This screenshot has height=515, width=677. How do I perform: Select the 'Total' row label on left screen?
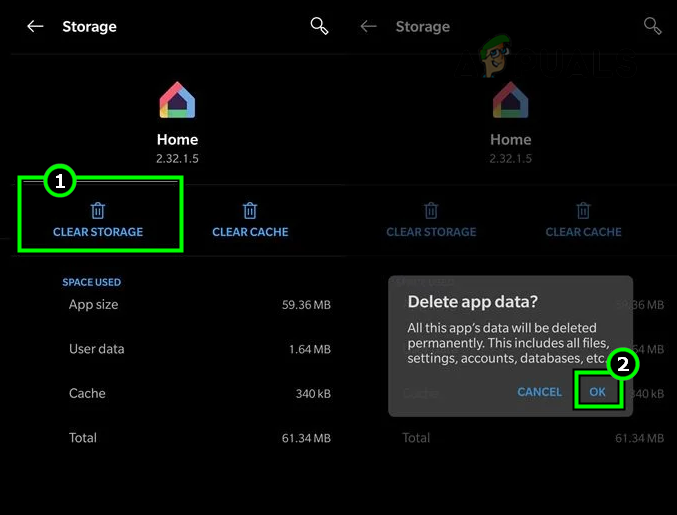point(83,438)
